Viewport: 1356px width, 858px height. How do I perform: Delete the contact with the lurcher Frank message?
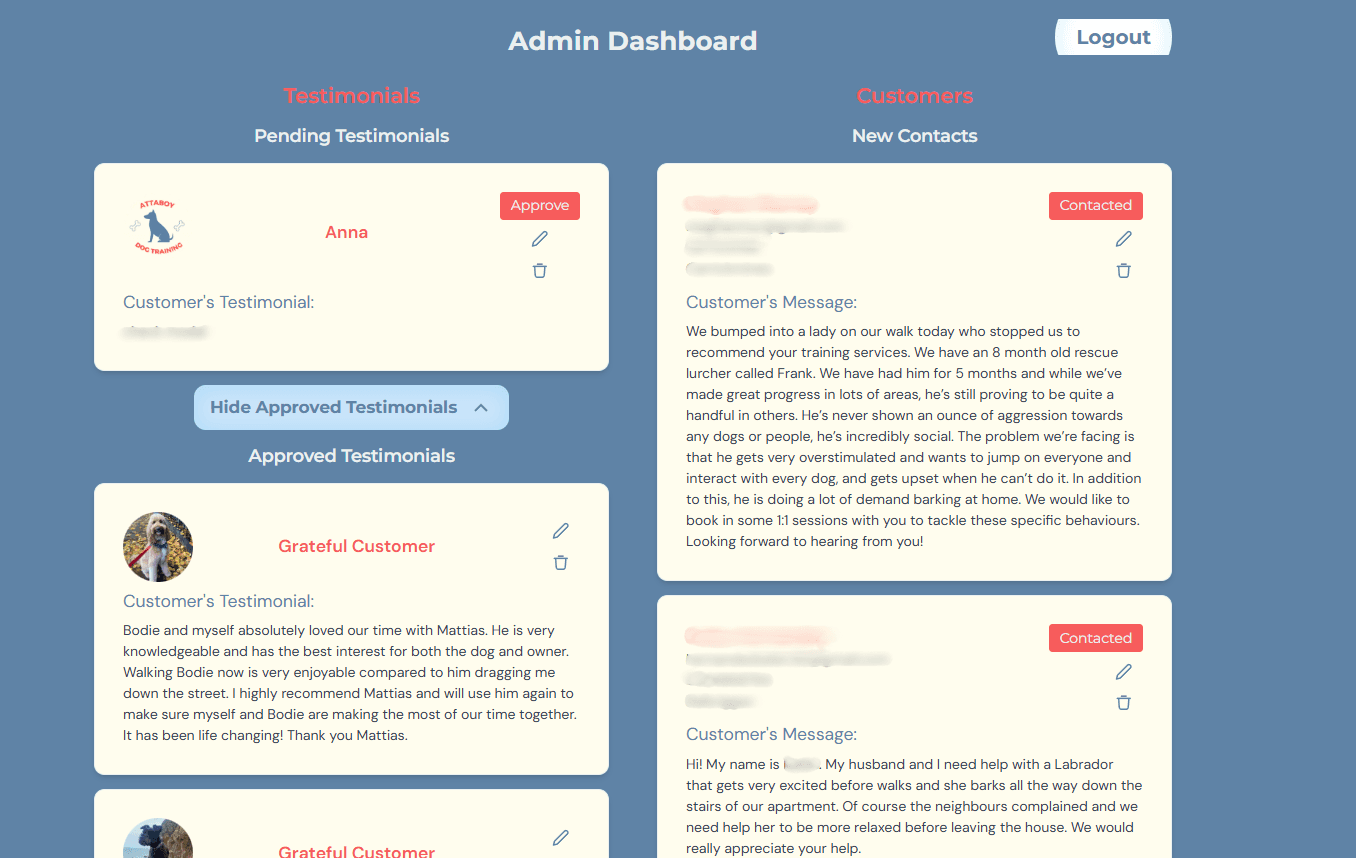click(x=1124, y=270)
